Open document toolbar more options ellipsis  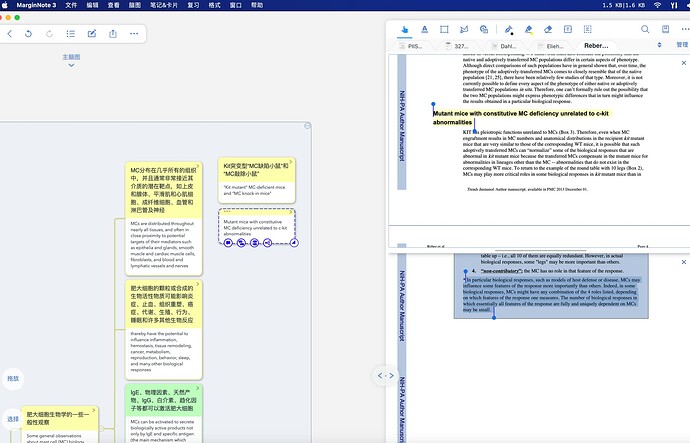pos(685,29)
